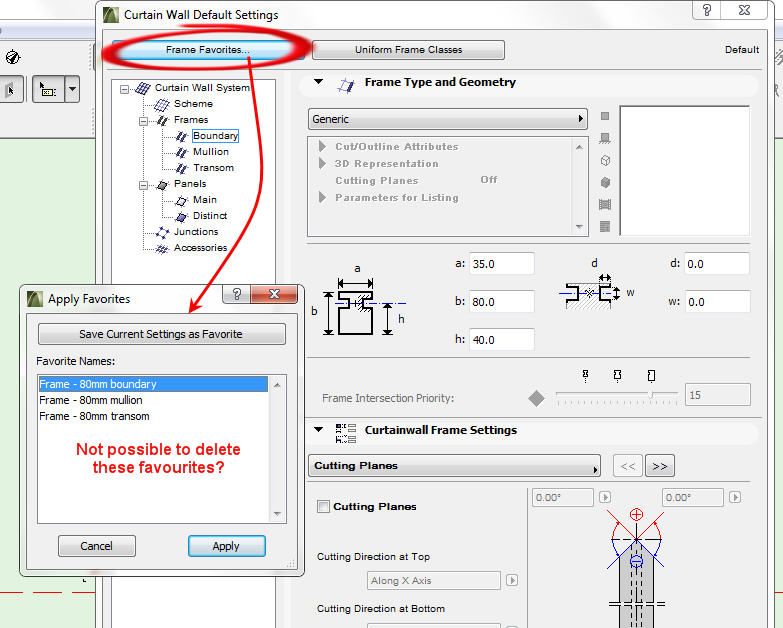Open the Generic frame type dropdown
Image resolution: width=783 pixels, height=628 pixels.
click(447, 119)
